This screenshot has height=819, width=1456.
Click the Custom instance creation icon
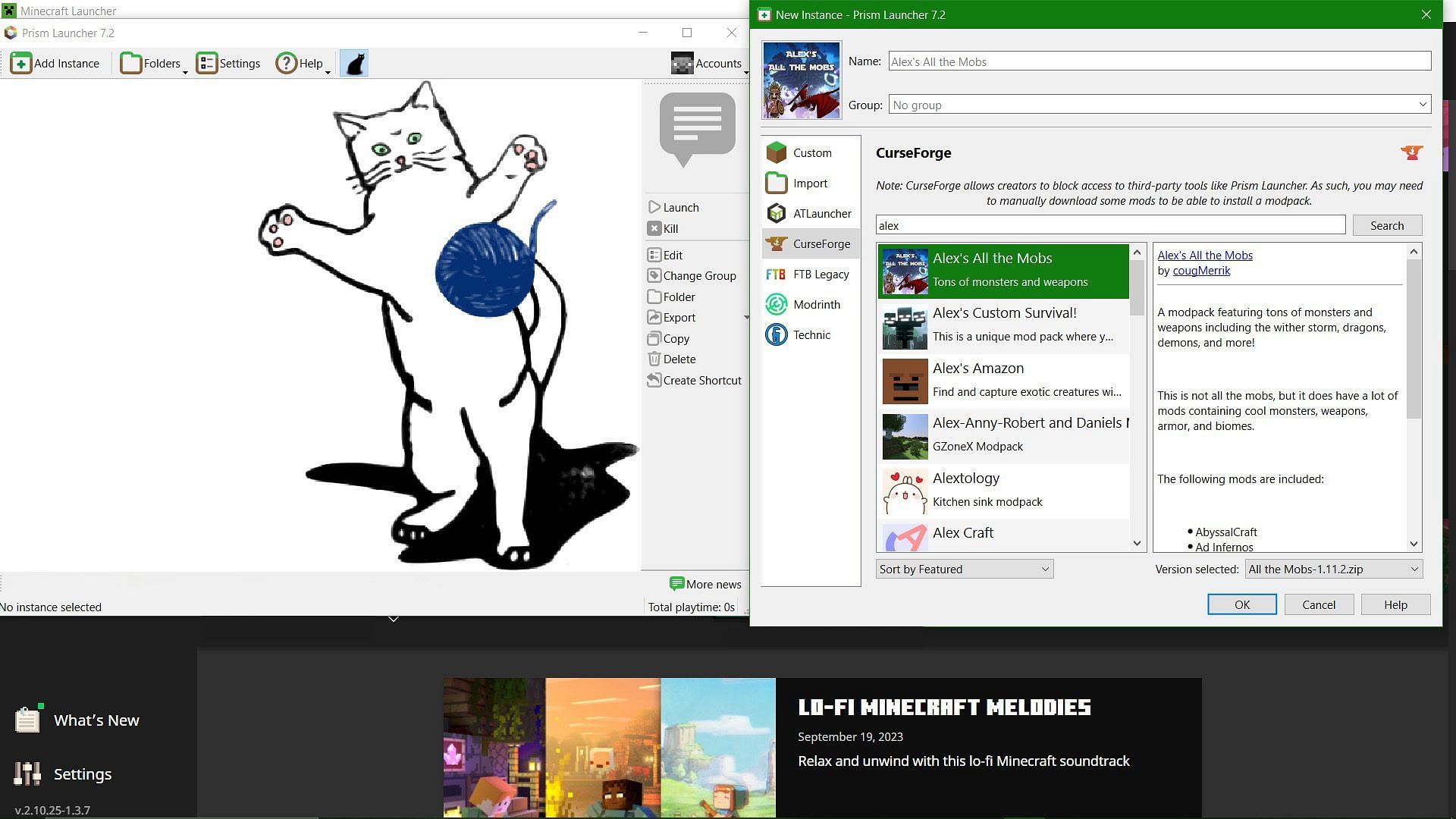[778, 152]
